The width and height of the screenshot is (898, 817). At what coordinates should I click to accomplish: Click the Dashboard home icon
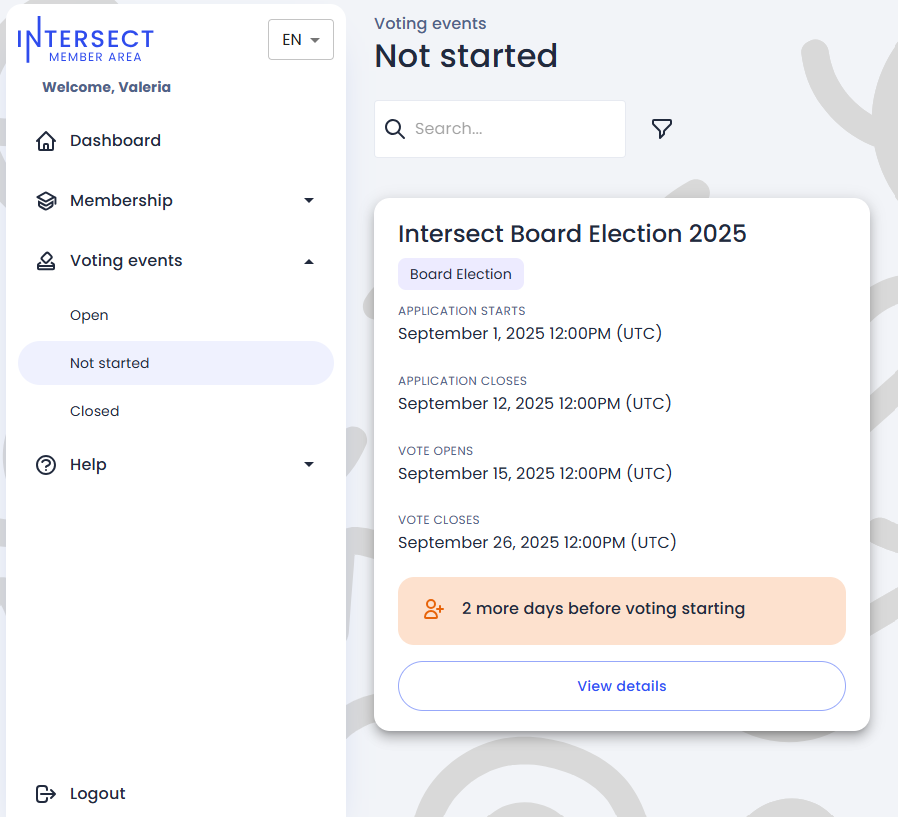coord(46,141)
